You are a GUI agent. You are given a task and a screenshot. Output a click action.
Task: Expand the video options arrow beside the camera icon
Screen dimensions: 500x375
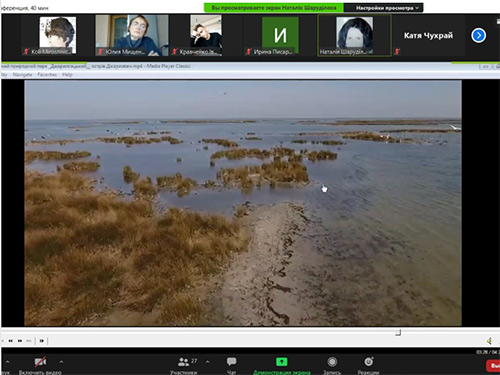click(x=61, y=362)
